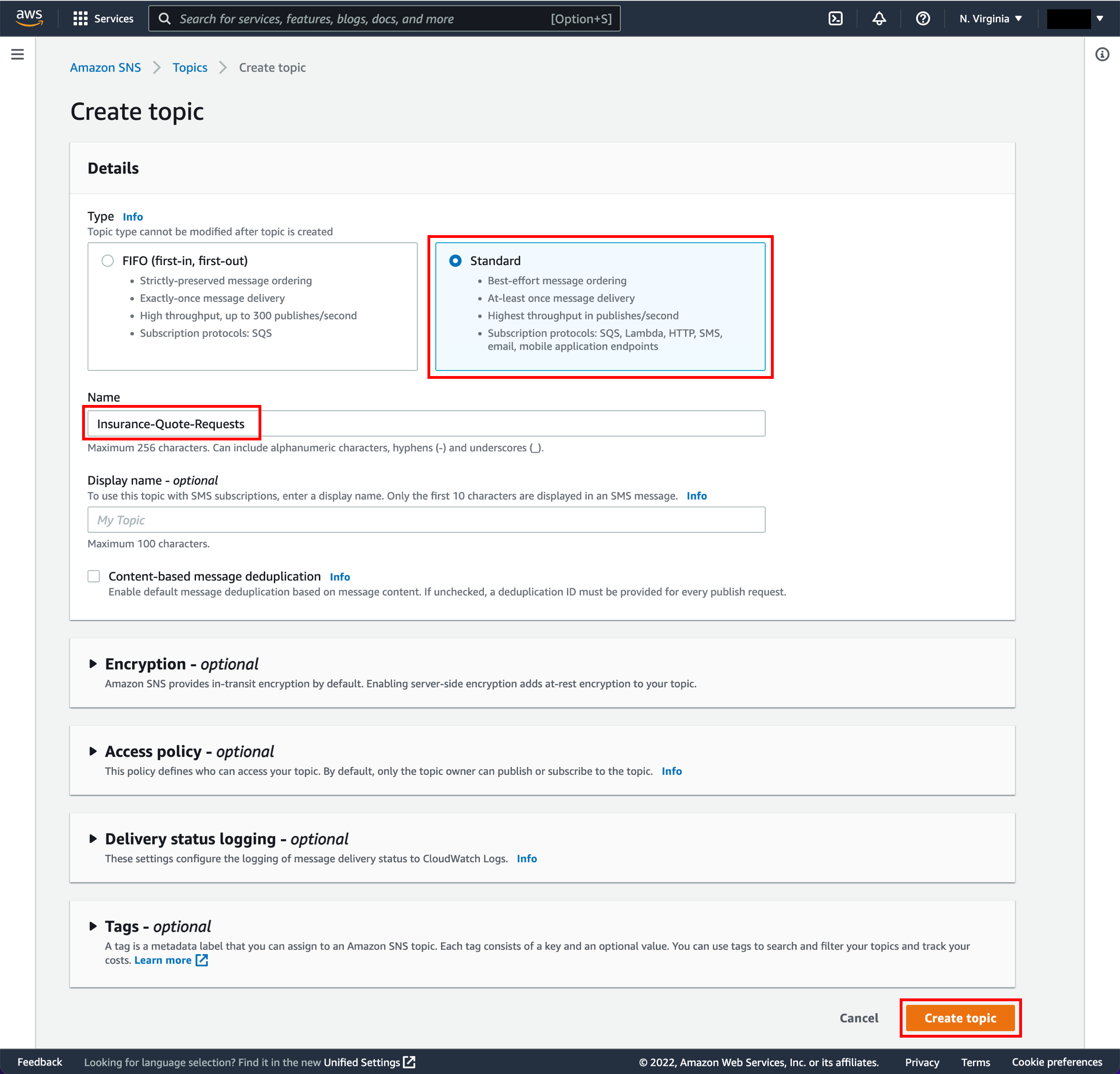Select the FIFO topic type radio button
Screen dimensions: 1120x1074
click(108, 260)
